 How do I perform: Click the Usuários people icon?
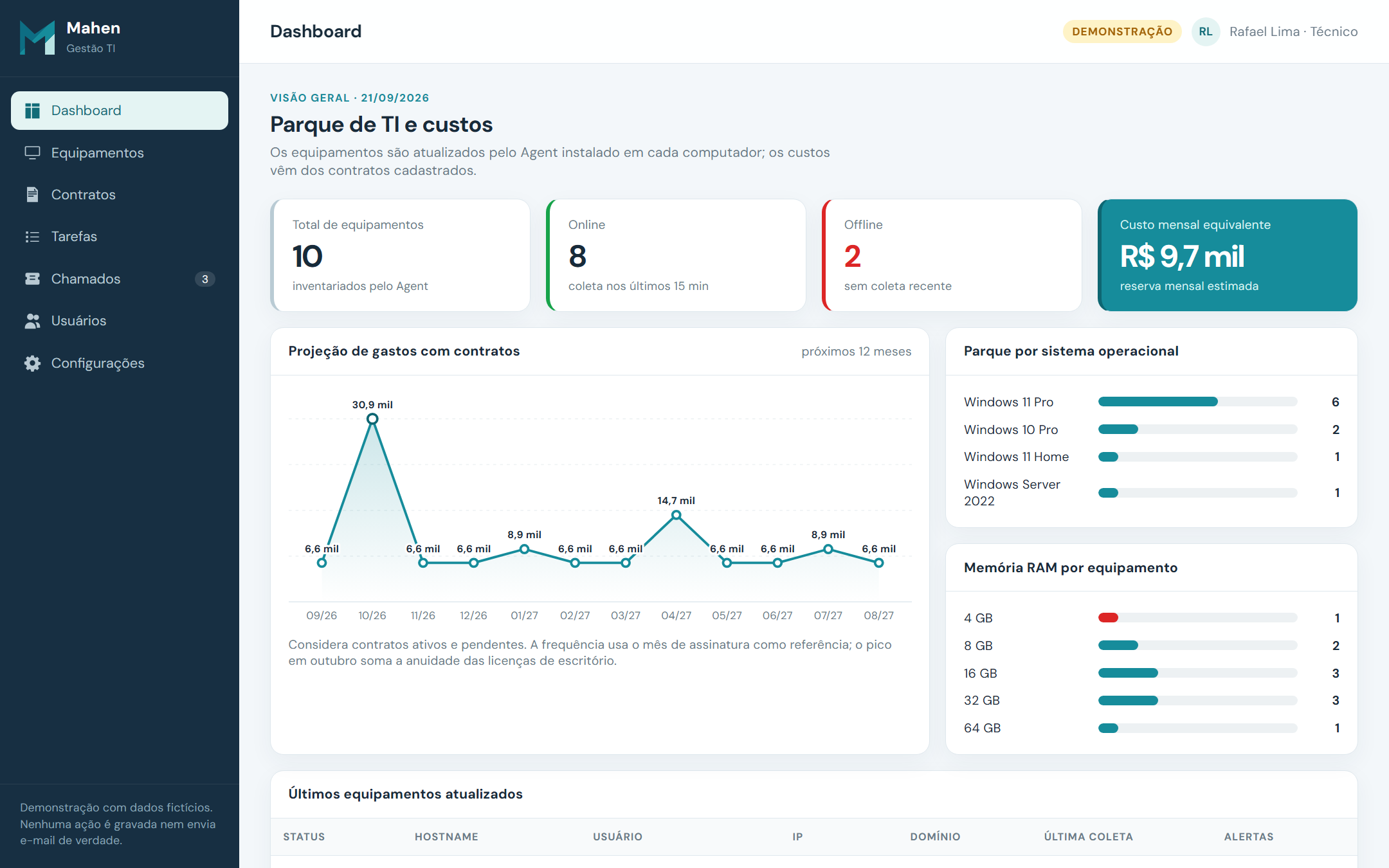32,321
